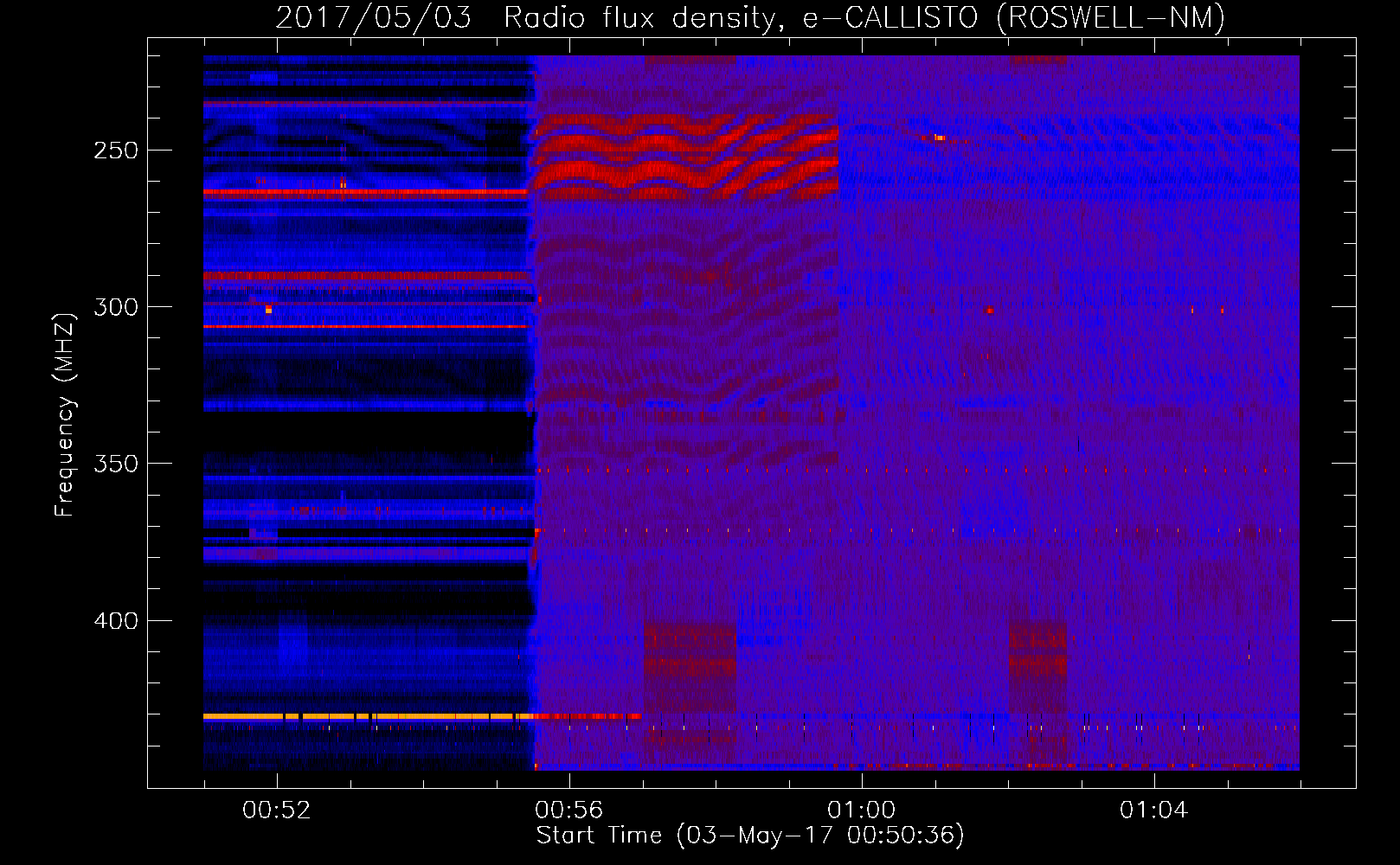Click the 250 frequency tick label
Image resolution: width=1400 pixels, height=865 pixels.
115,151
